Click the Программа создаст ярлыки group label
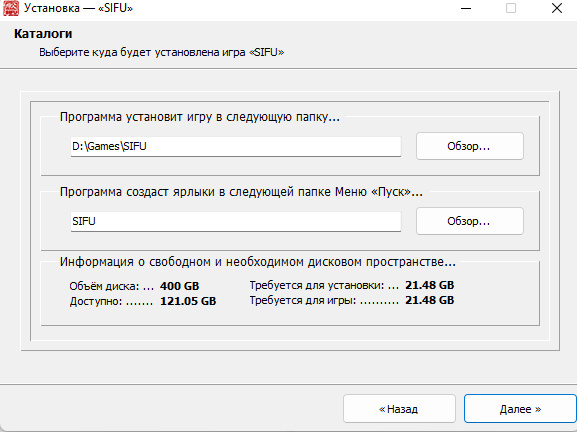 tap(241, 192)
